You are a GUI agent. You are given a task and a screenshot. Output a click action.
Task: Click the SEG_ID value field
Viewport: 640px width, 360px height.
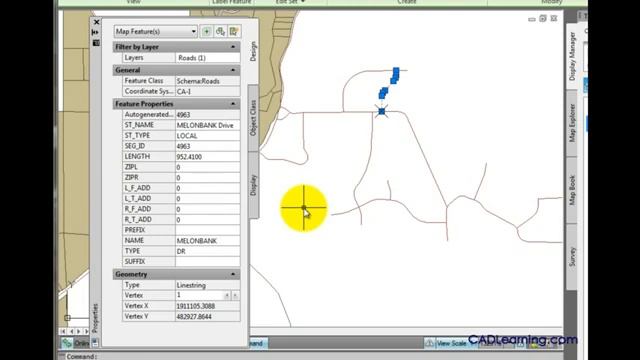tap(207, 146)
